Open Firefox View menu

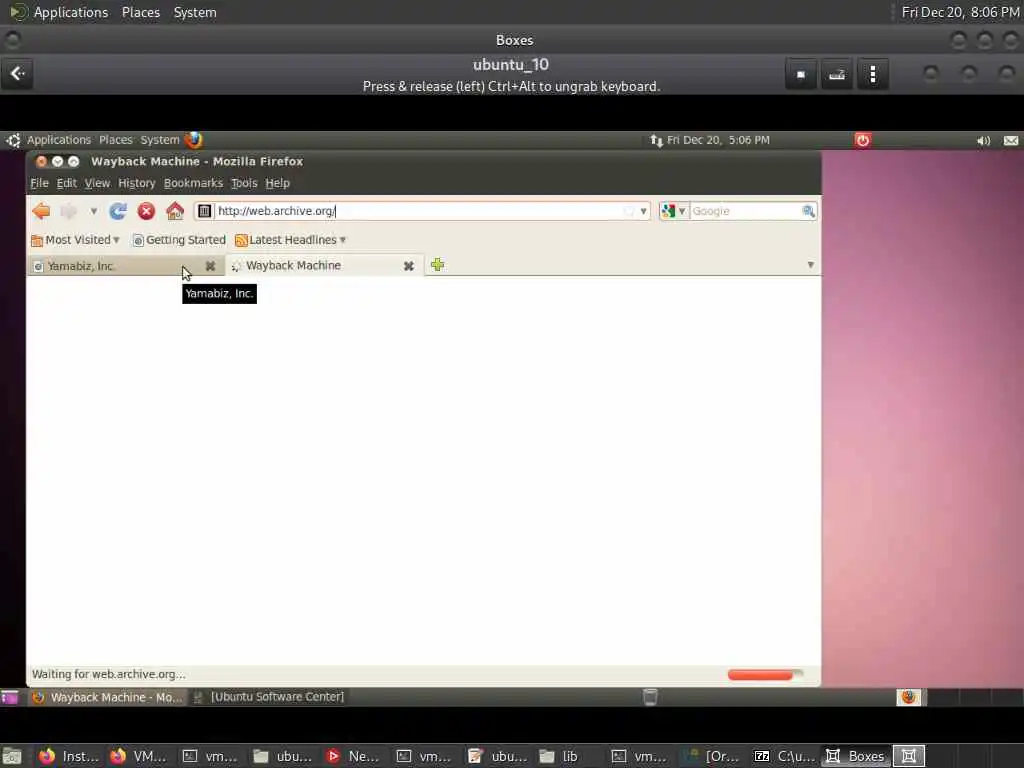pyautogui.click(x=97, y=184)
